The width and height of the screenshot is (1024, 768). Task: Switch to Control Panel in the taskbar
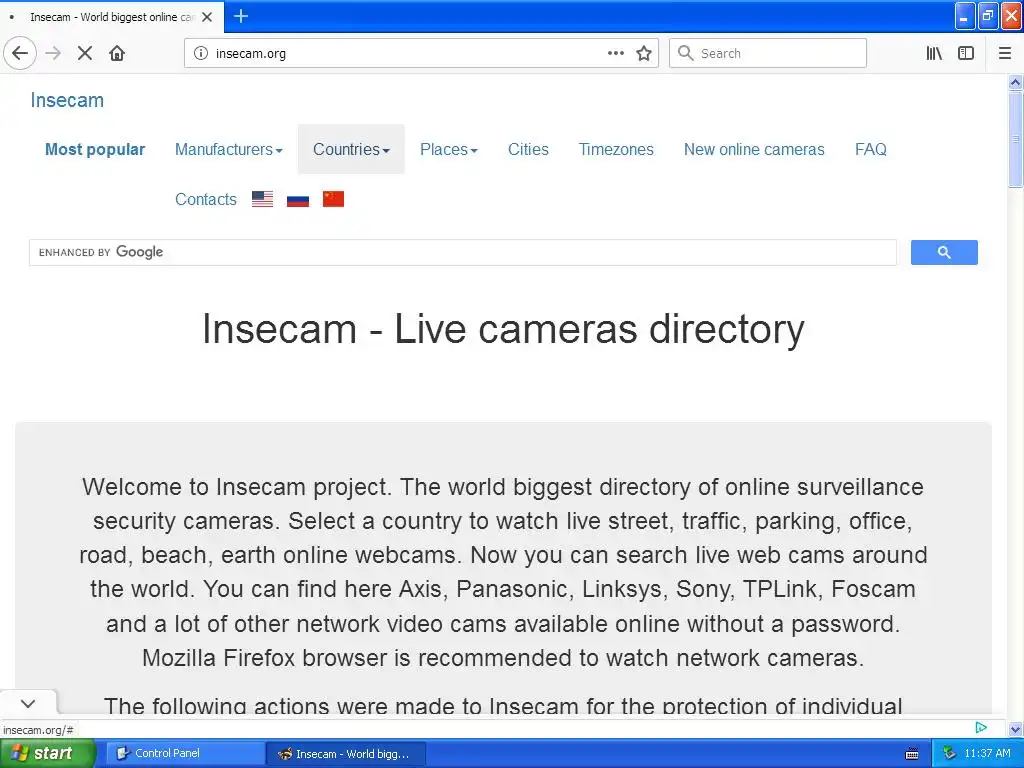coord(185,754)
